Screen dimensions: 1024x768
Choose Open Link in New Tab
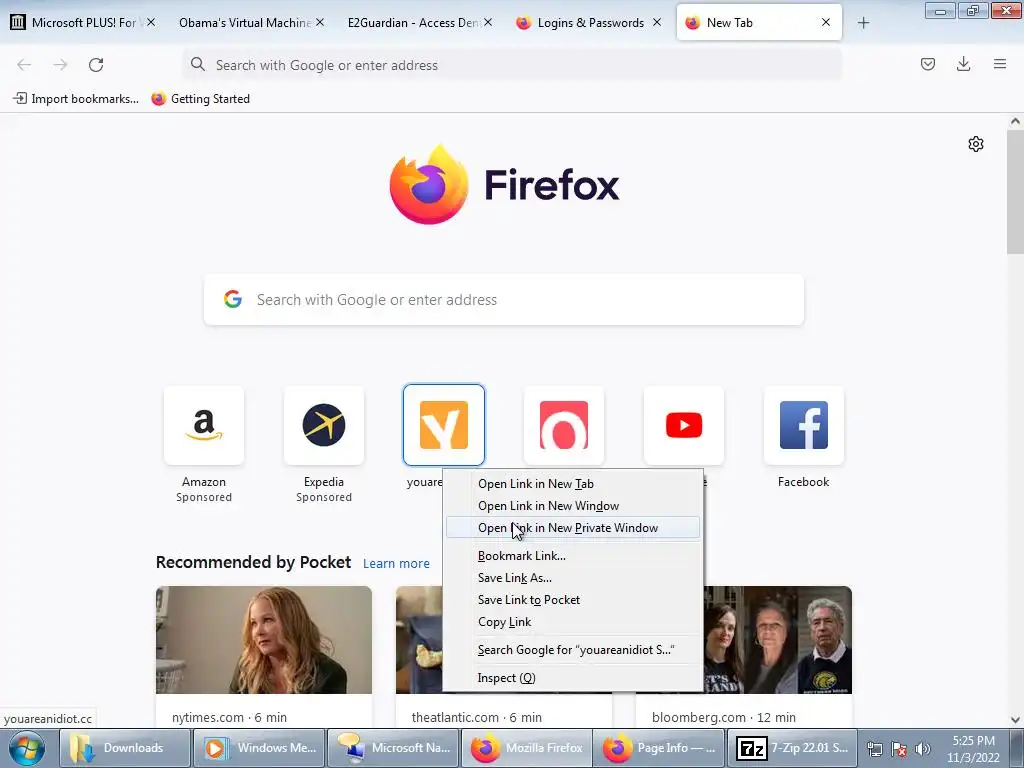coord(573,484)
